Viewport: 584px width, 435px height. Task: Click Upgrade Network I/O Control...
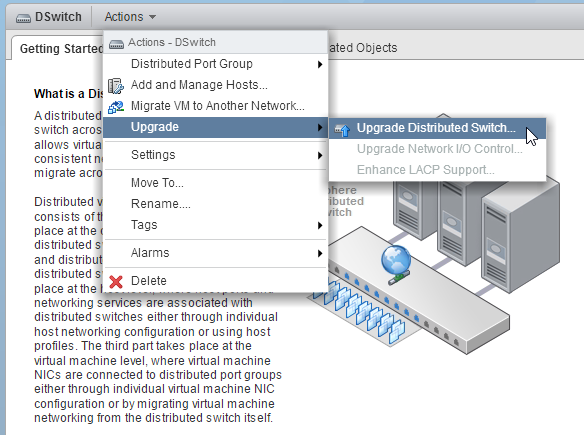pos(437,149)
